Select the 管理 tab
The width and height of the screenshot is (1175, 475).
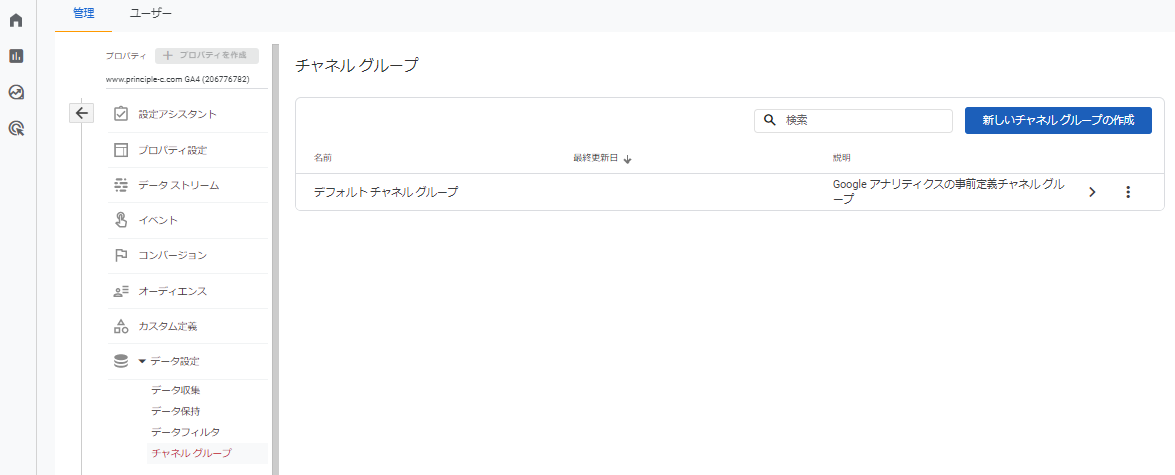tap(83, 13)
